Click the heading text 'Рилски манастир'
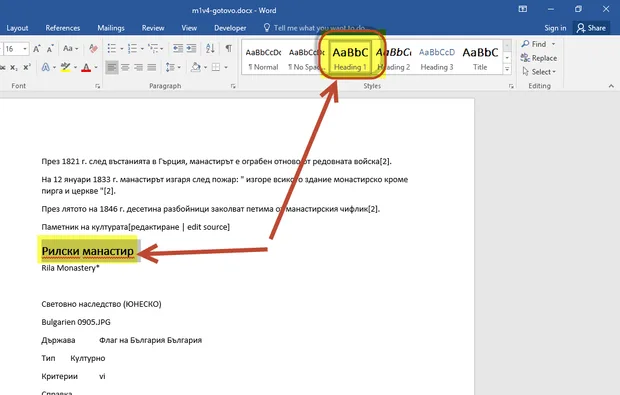The width and height of the screenshot is (620, 395). point(87,251)
